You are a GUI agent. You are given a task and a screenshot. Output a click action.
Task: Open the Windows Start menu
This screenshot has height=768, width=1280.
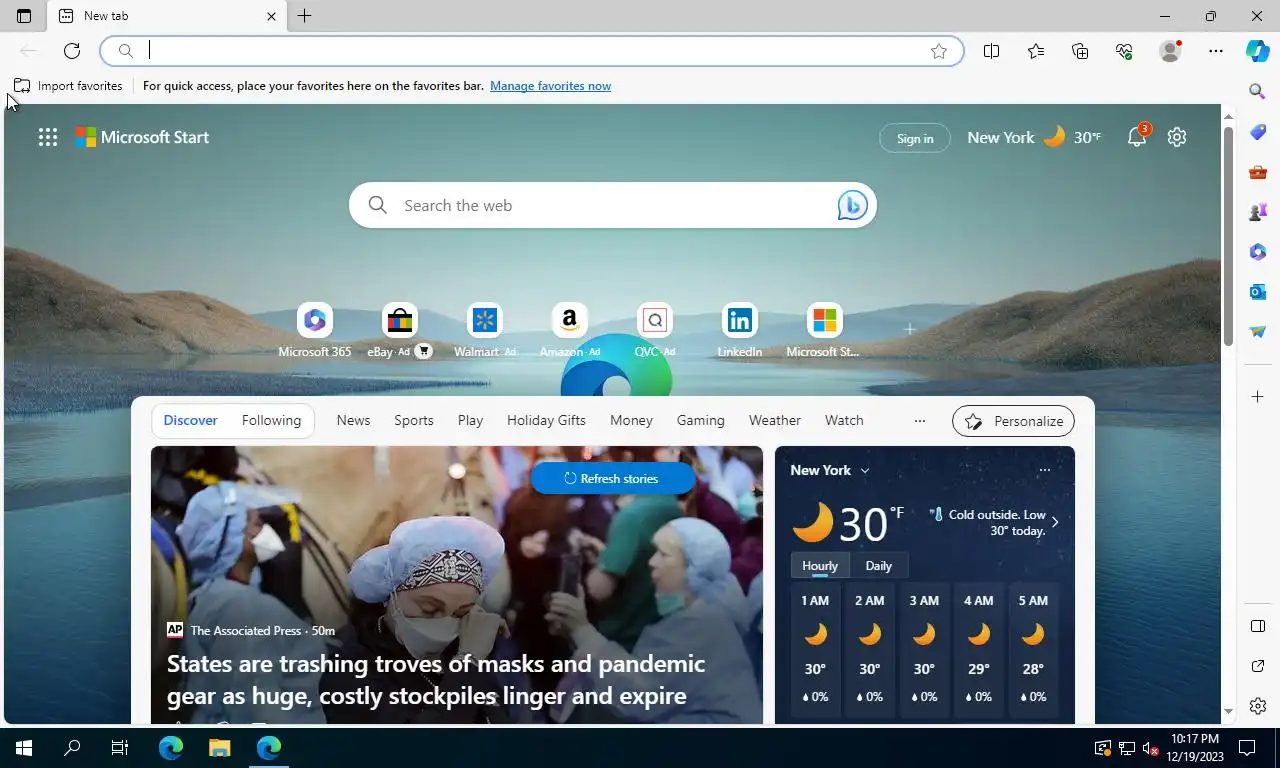click(x=24, y=748)
